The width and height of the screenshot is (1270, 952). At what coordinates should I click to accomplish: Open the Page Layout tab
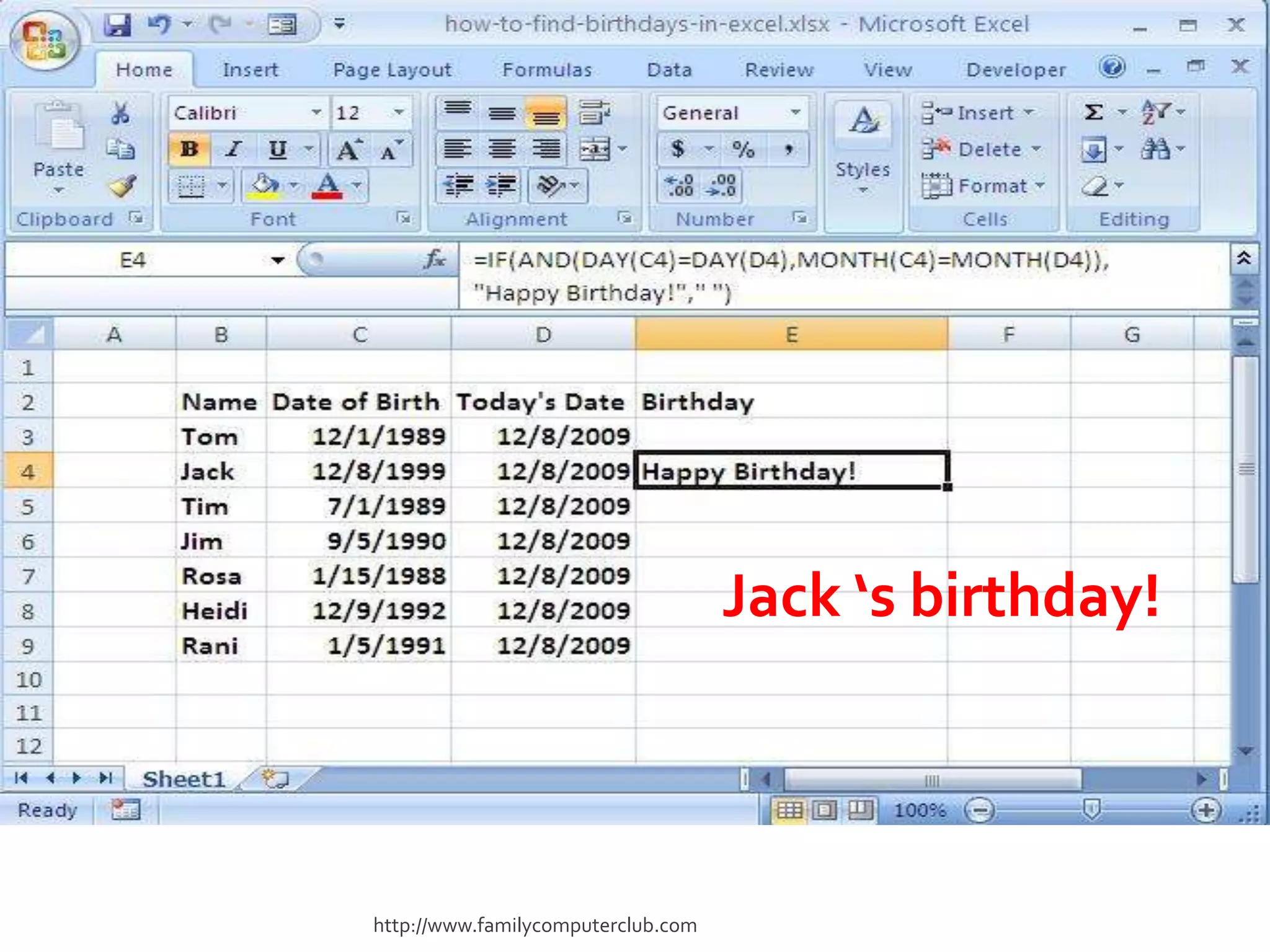coord(392,69)
